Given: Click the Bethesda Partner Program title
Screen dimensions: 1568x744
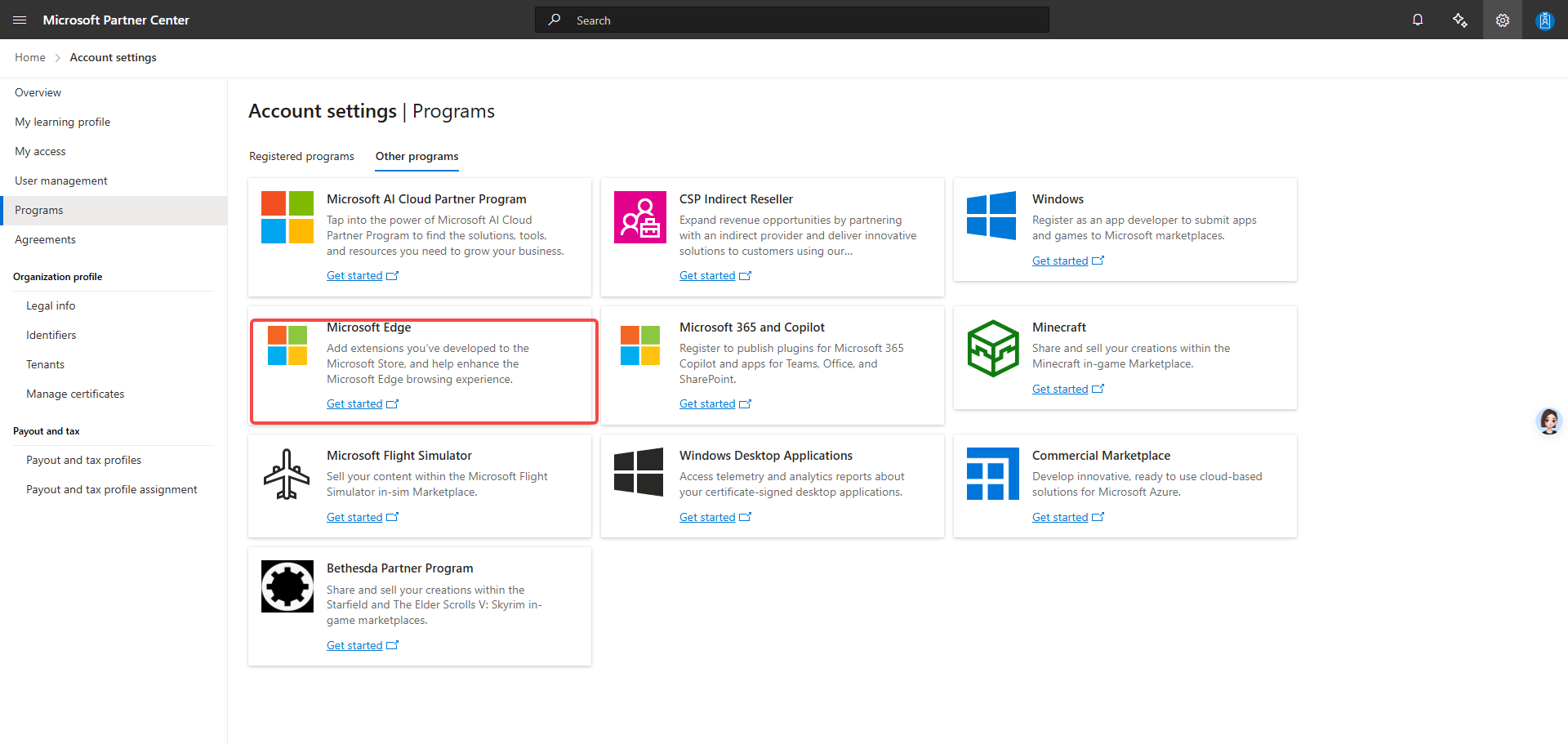Looking at the screenshot, I should [400, 568].
